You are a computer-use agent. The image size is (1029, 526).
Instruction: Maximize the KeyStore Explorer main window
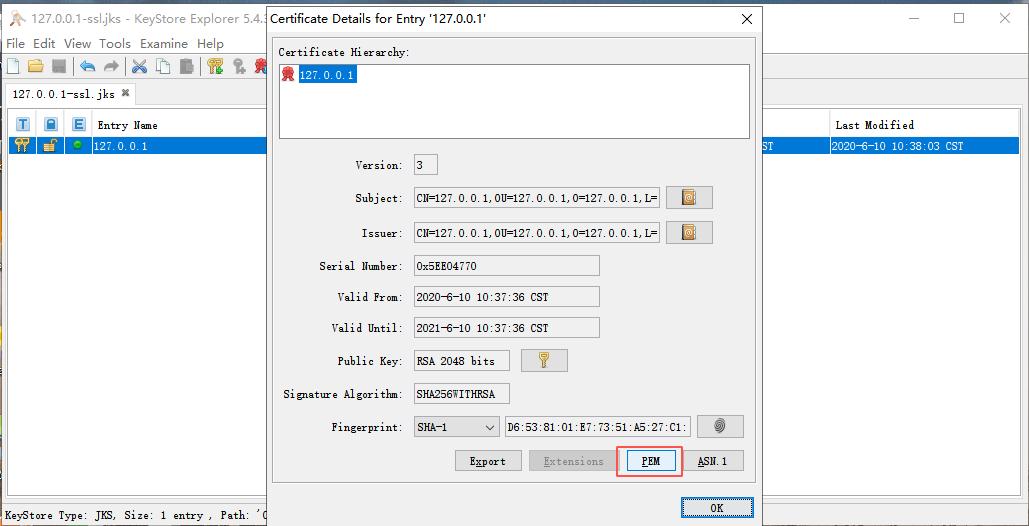coord(959,18)
